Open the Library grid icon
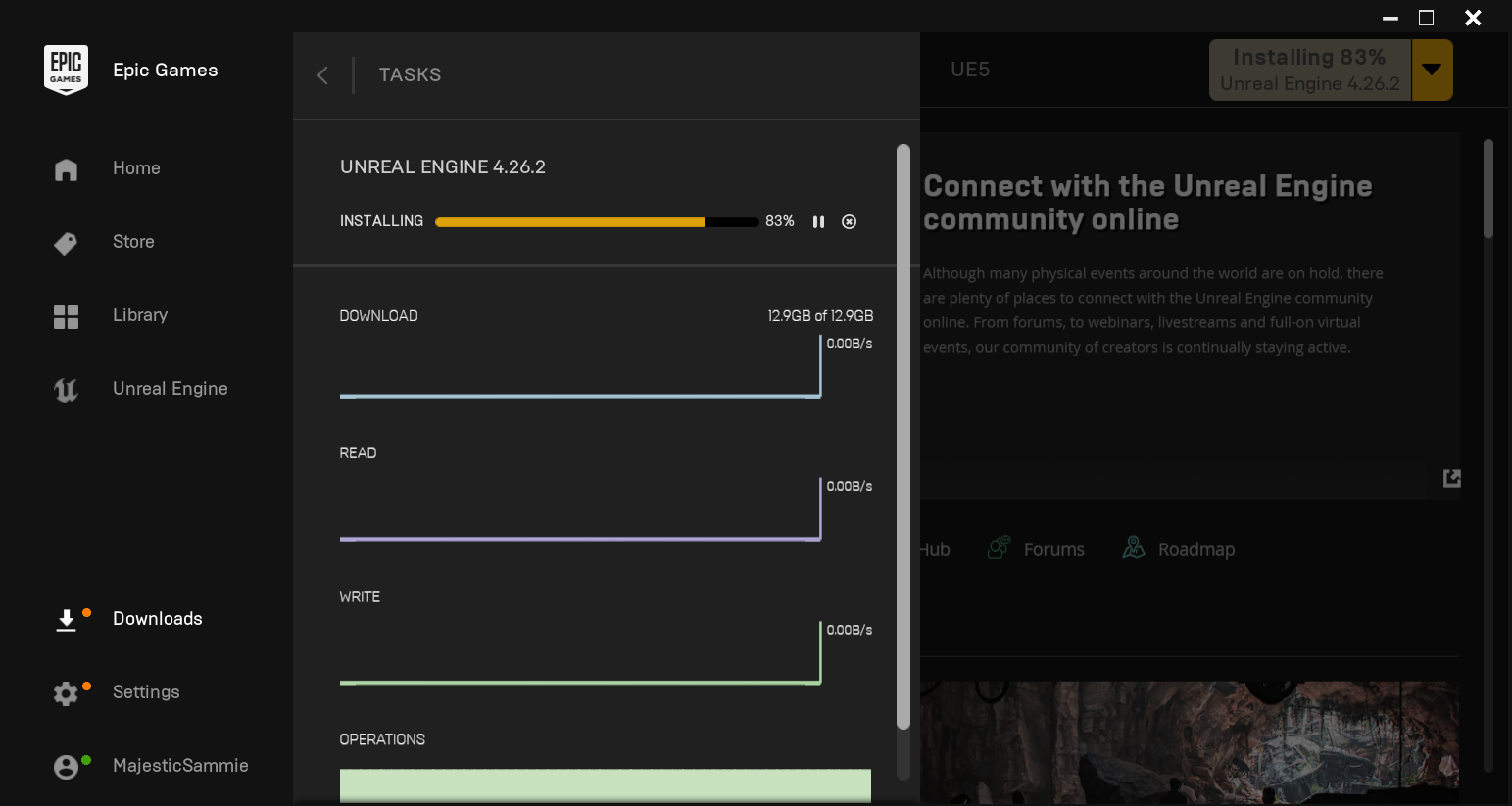This screenshot has height=806, width=1512. [66, 316]
